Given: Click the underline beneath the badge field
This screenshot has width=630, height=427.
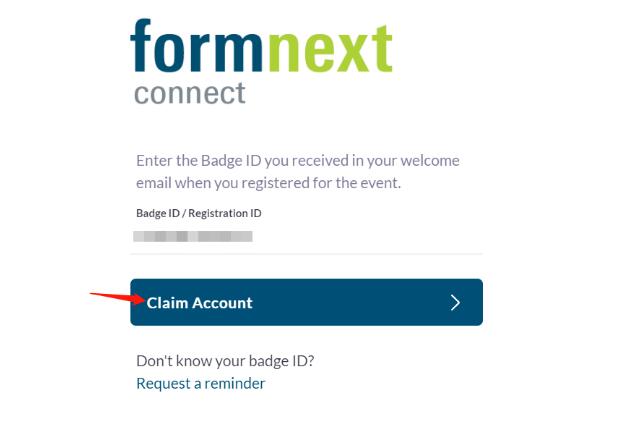Looking at the screenshot, I should click(306, 253).
